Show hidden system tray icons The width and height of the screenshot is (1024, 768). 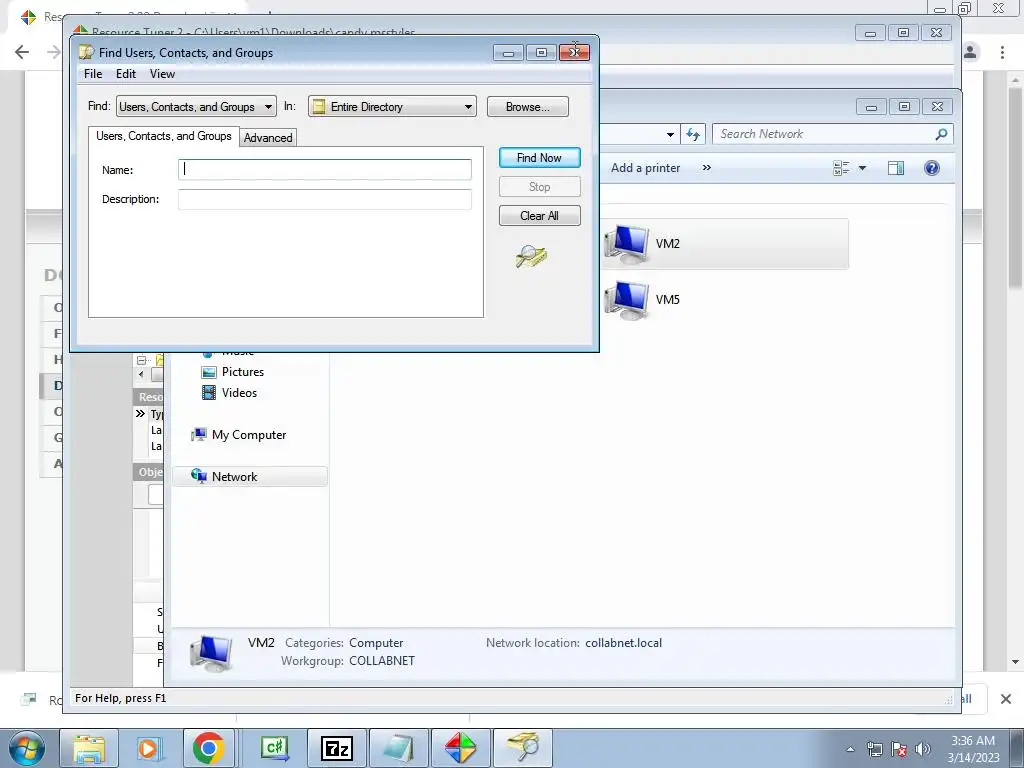(x=850, y=750)
